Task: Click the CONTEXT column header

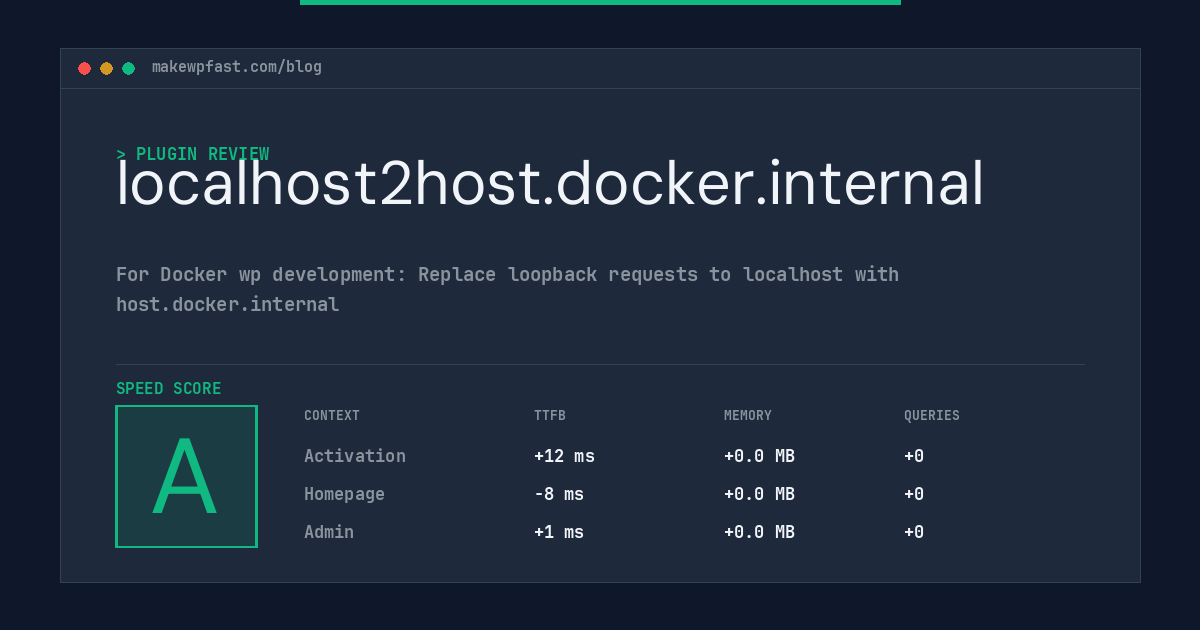Action: click(332, 416)
